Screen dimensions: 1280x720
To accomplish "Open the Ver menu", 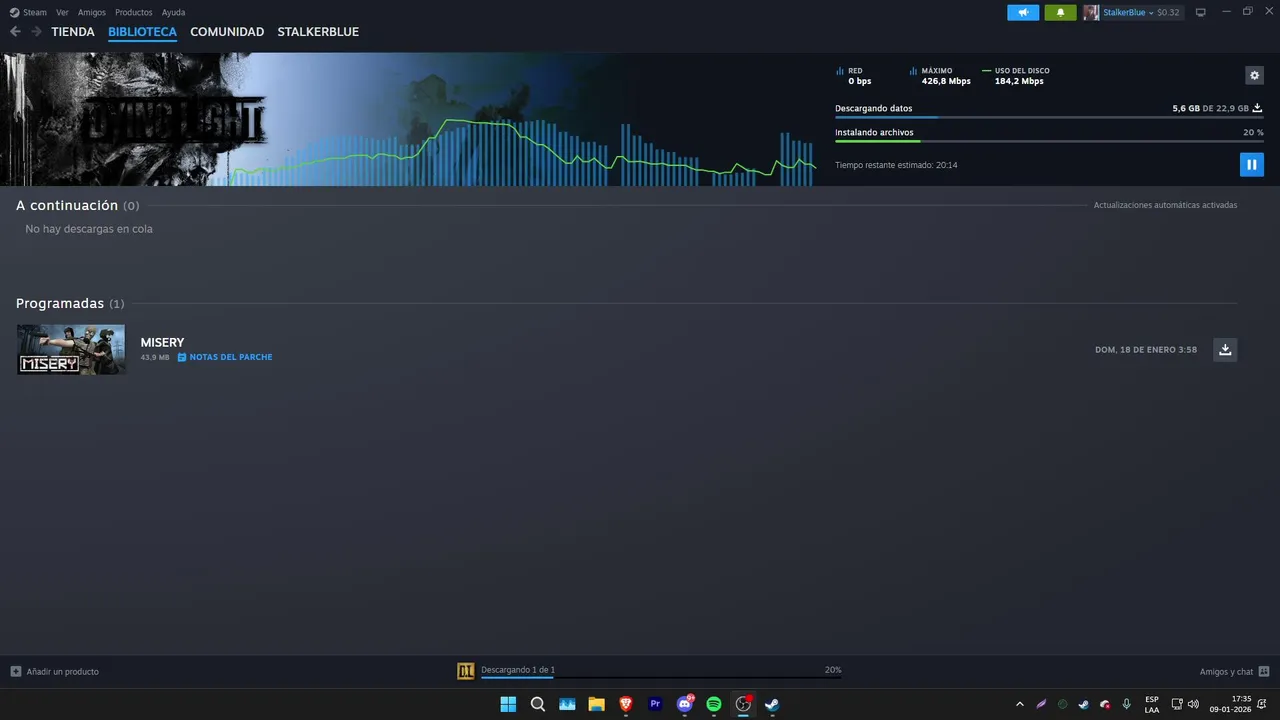I will 62,12.
